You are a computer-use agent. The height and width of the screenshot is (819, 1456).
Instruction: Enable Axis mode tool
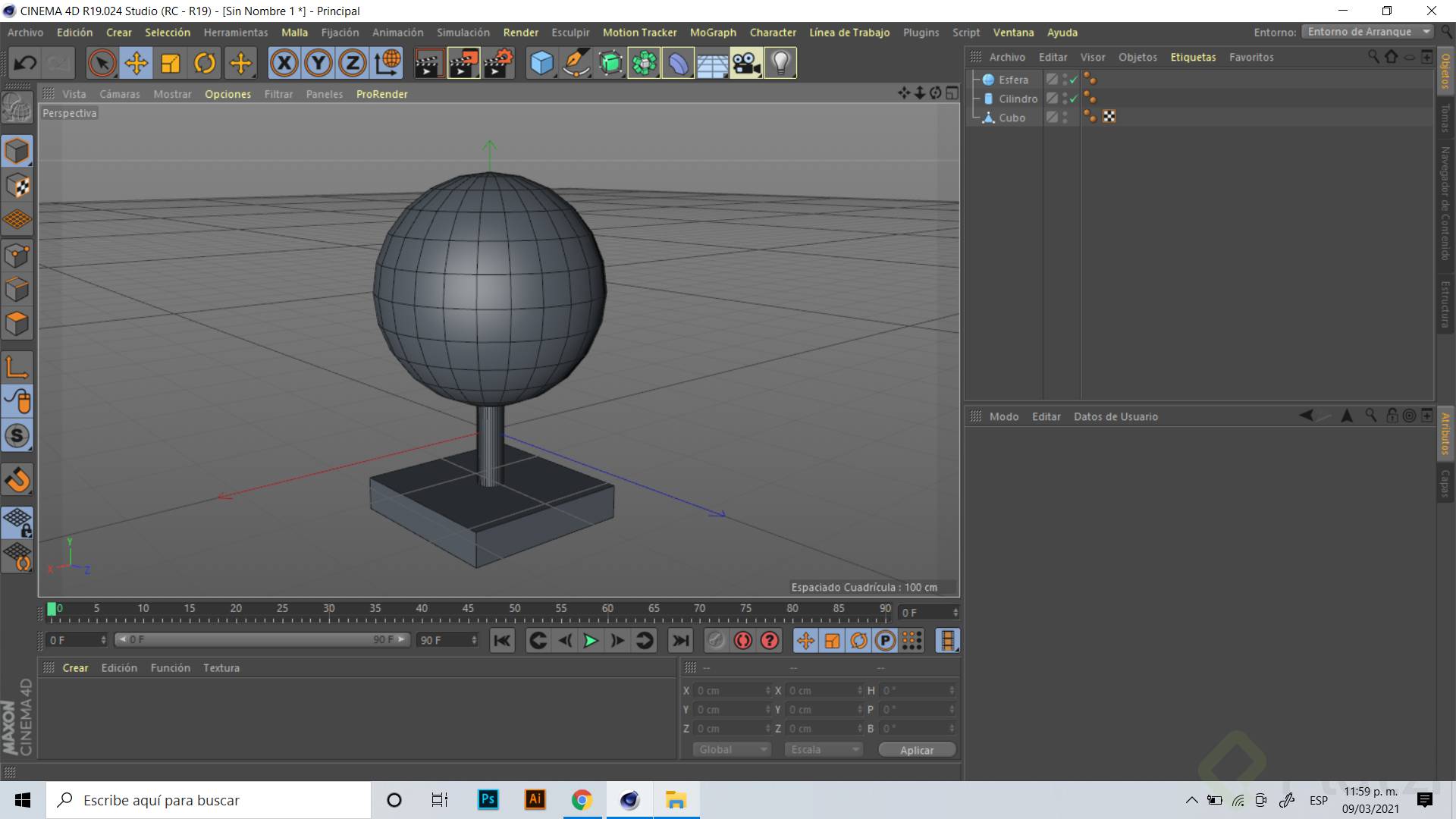(x=17, y=367)
